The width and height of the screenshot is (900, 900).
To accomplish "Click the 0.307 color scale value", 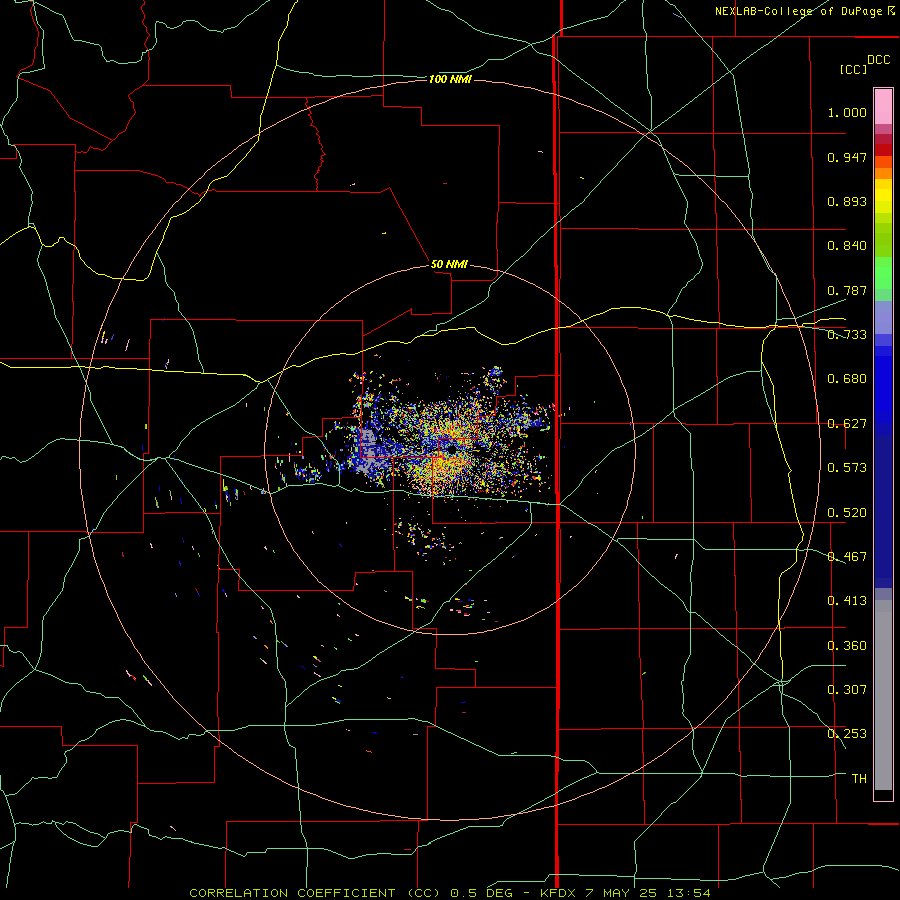I will tap(847, 690).
